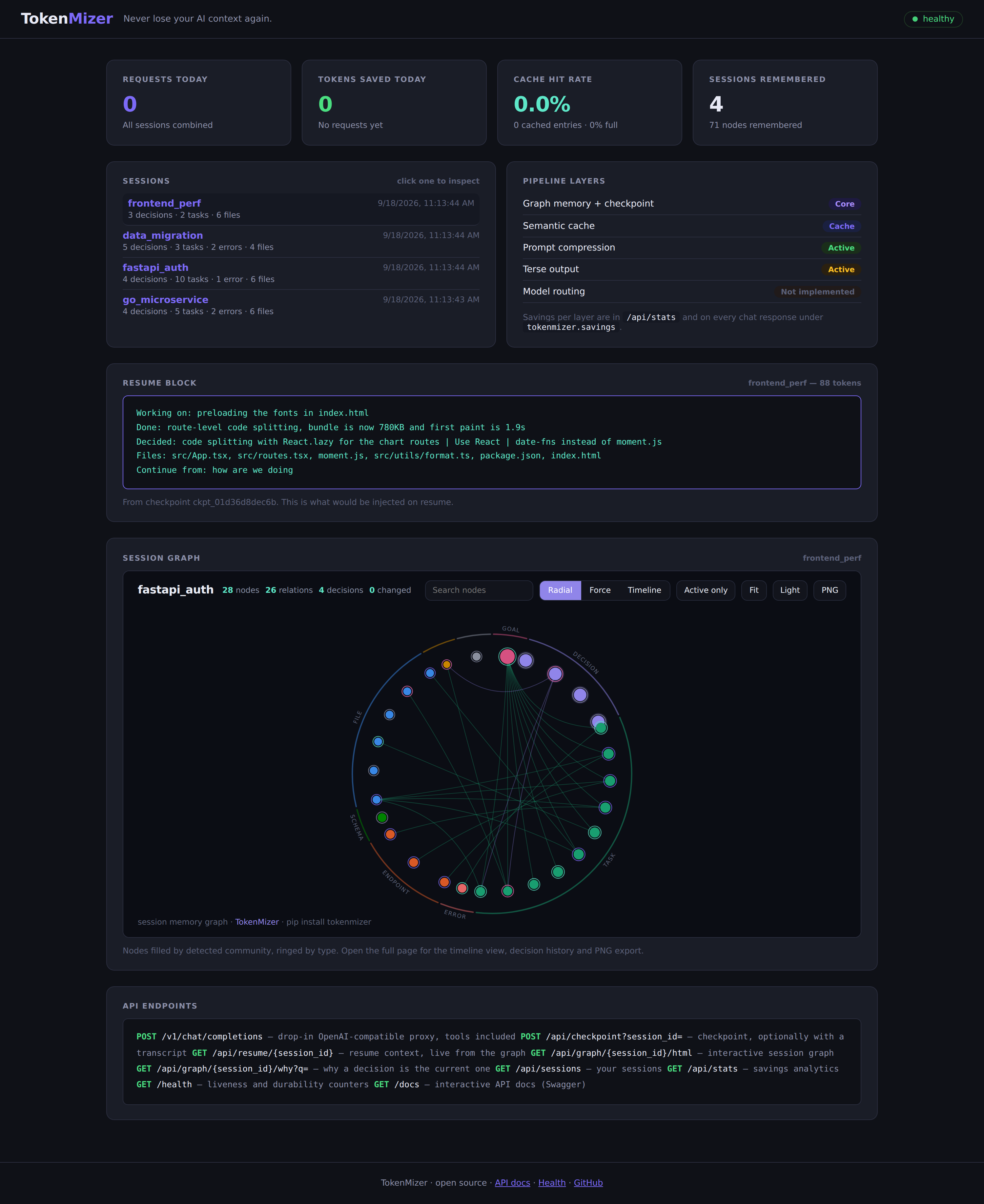The height and width of the screenshot is (1204, 984).
Task: Focus the Search nodes field
Action: [479, 590]
